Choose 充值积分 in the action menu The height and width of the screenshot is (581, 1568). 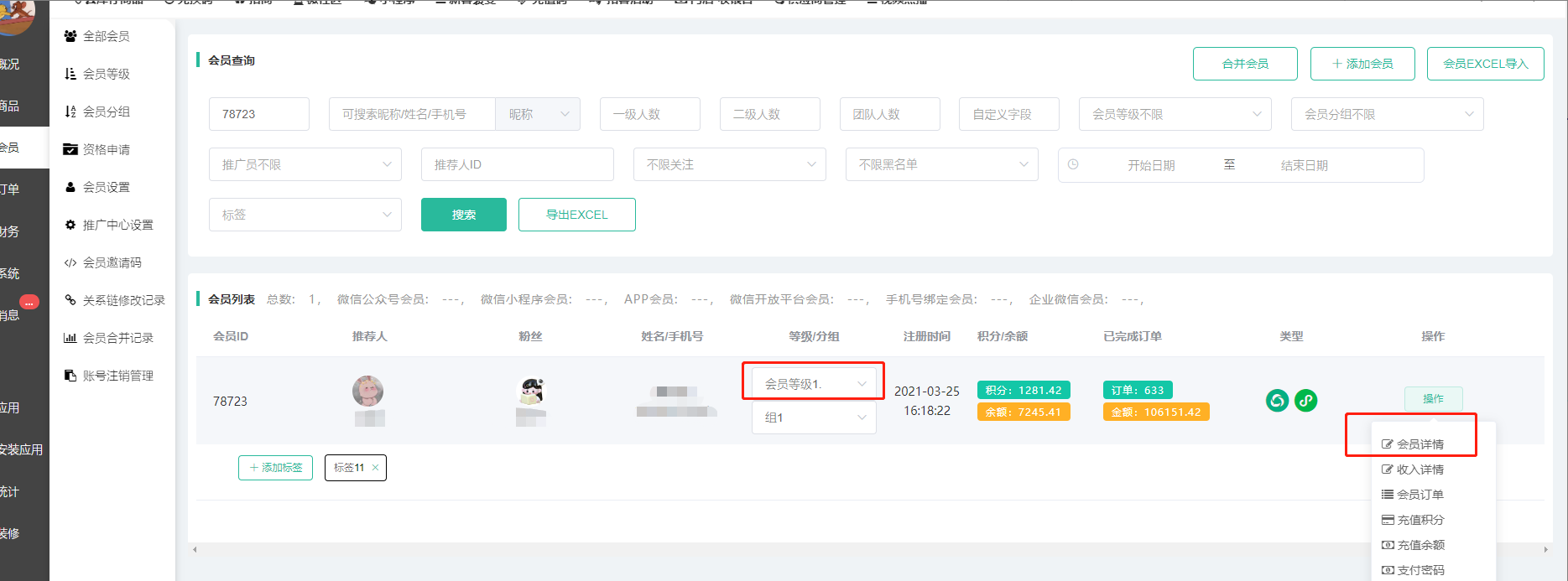[1420, 520]
